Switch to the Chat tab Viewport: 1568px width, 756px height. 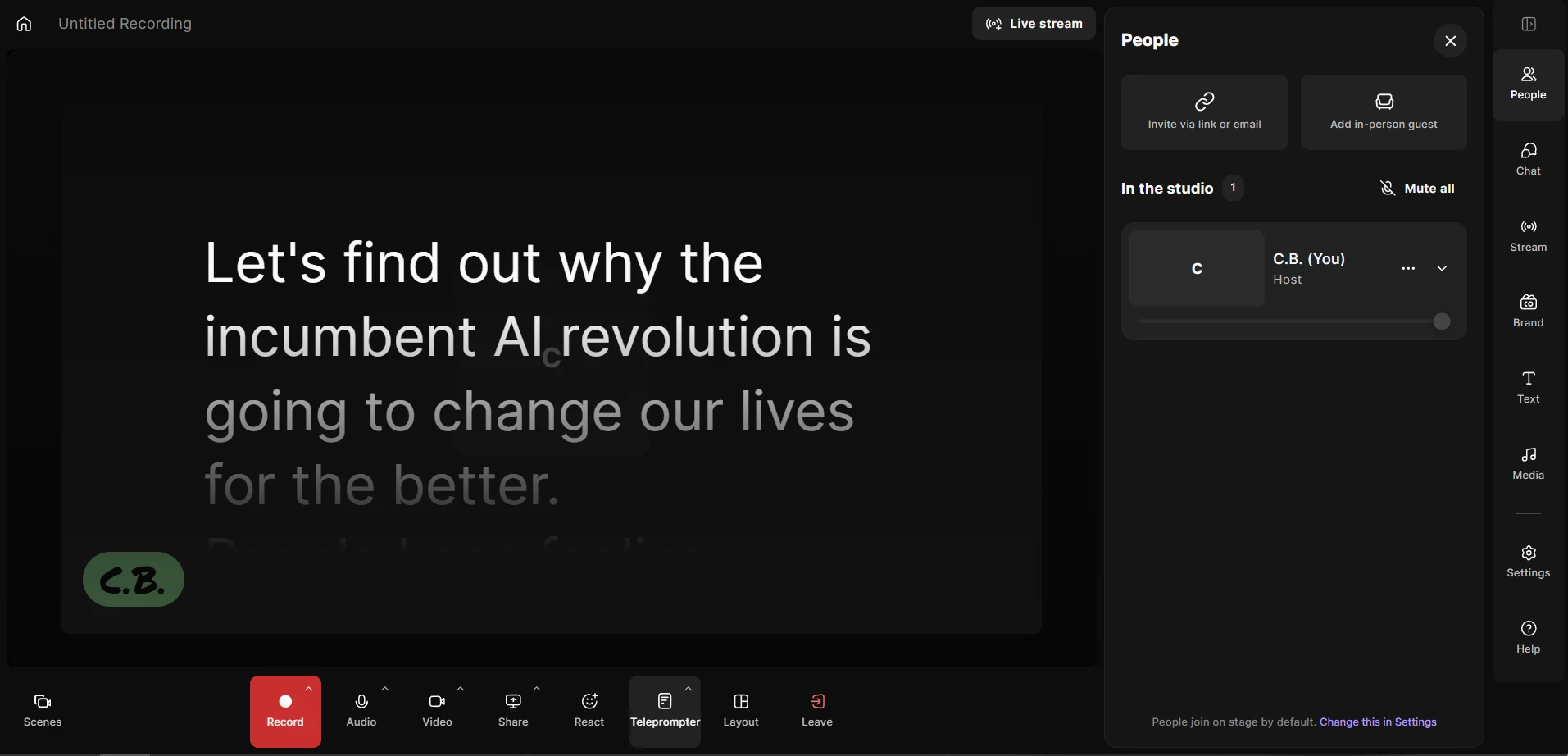point(1529,160)
